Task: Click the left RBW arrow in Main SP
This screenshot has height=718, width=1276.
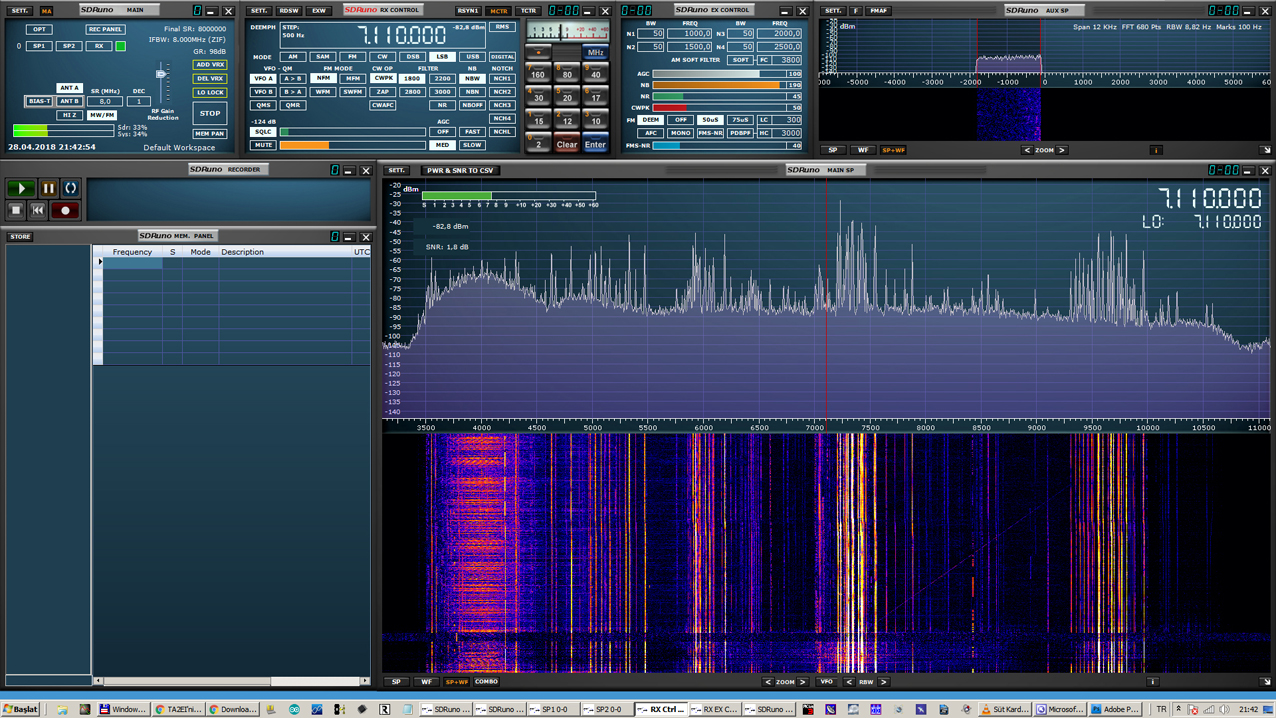Action: pos(849,682)
